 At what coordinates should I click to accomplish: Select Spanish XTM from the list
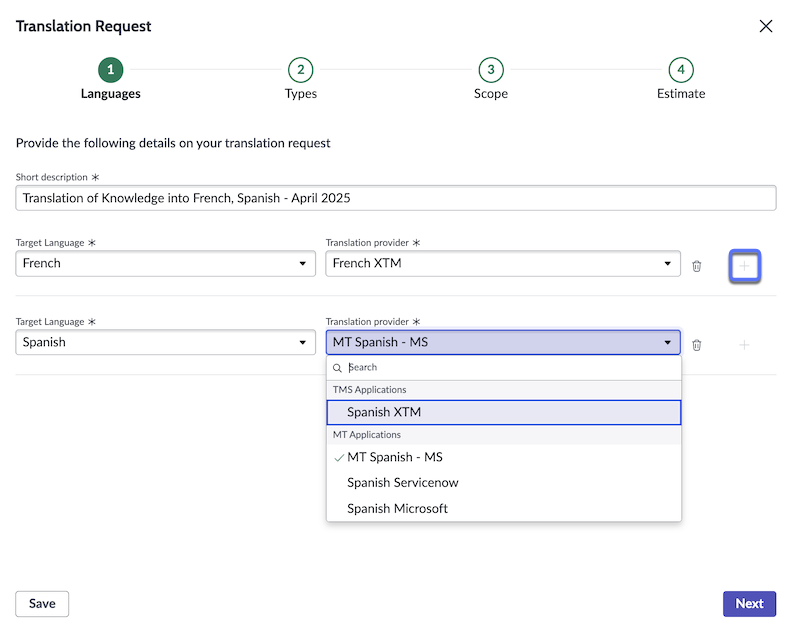click(504, 412)
